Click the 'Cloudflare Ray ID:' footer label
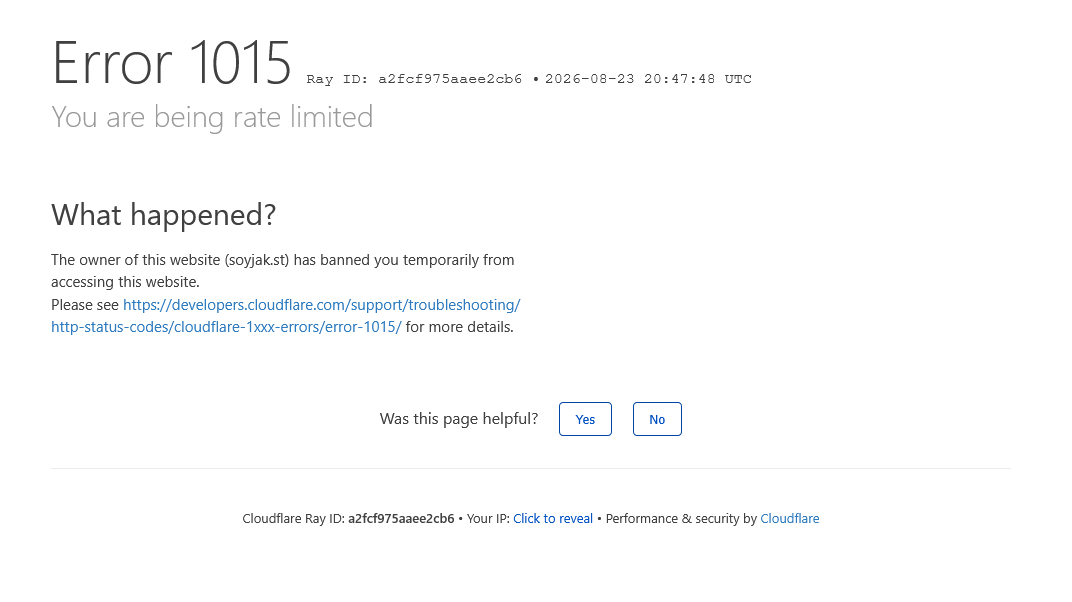 [293, 519]
